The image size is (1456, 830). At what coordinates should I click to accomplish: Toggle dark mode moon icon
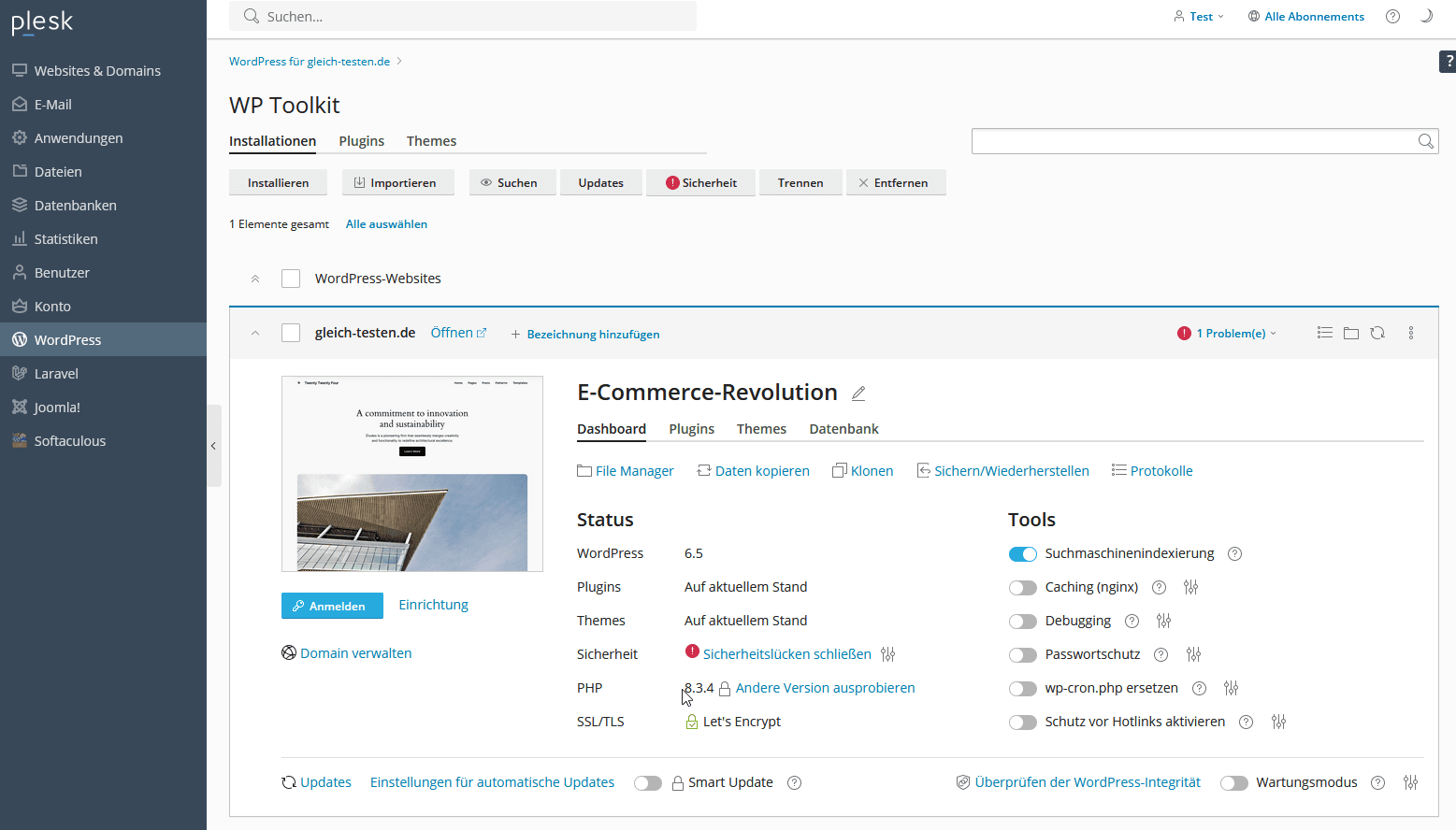point(1426,16)
